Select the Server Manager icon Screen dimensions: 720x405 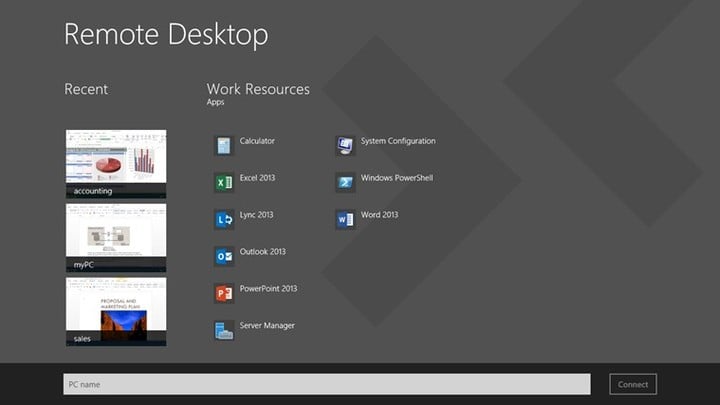pos(224,330)
